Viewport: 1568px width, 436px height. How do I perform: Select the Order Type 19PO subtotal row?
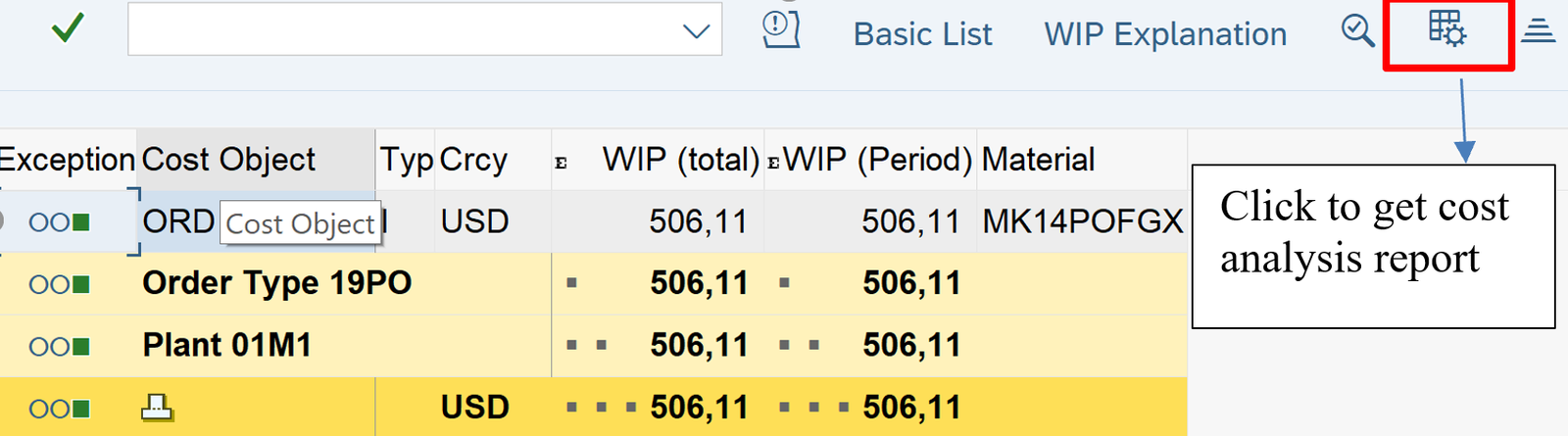coord(276,283)
